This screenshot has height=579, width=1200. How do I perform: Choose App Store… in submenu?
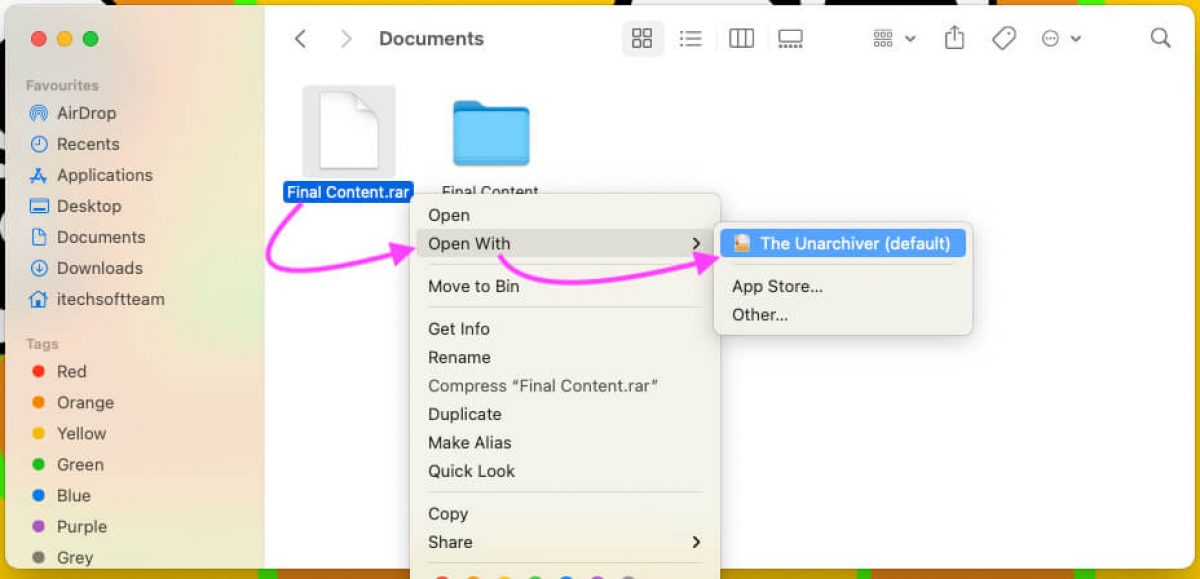[x=777, y=286]
